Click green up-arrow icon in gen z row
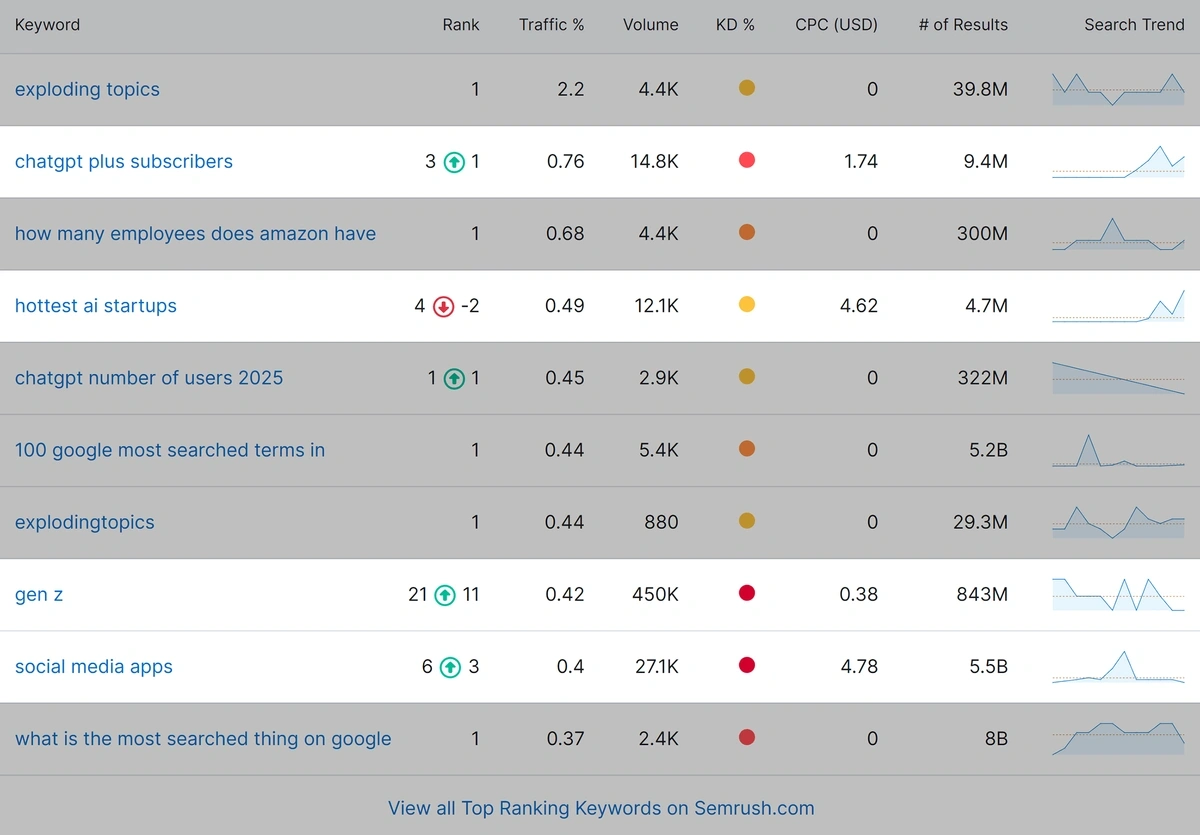The height and width of the screenshot is (835, 1200). click(445, 595)
